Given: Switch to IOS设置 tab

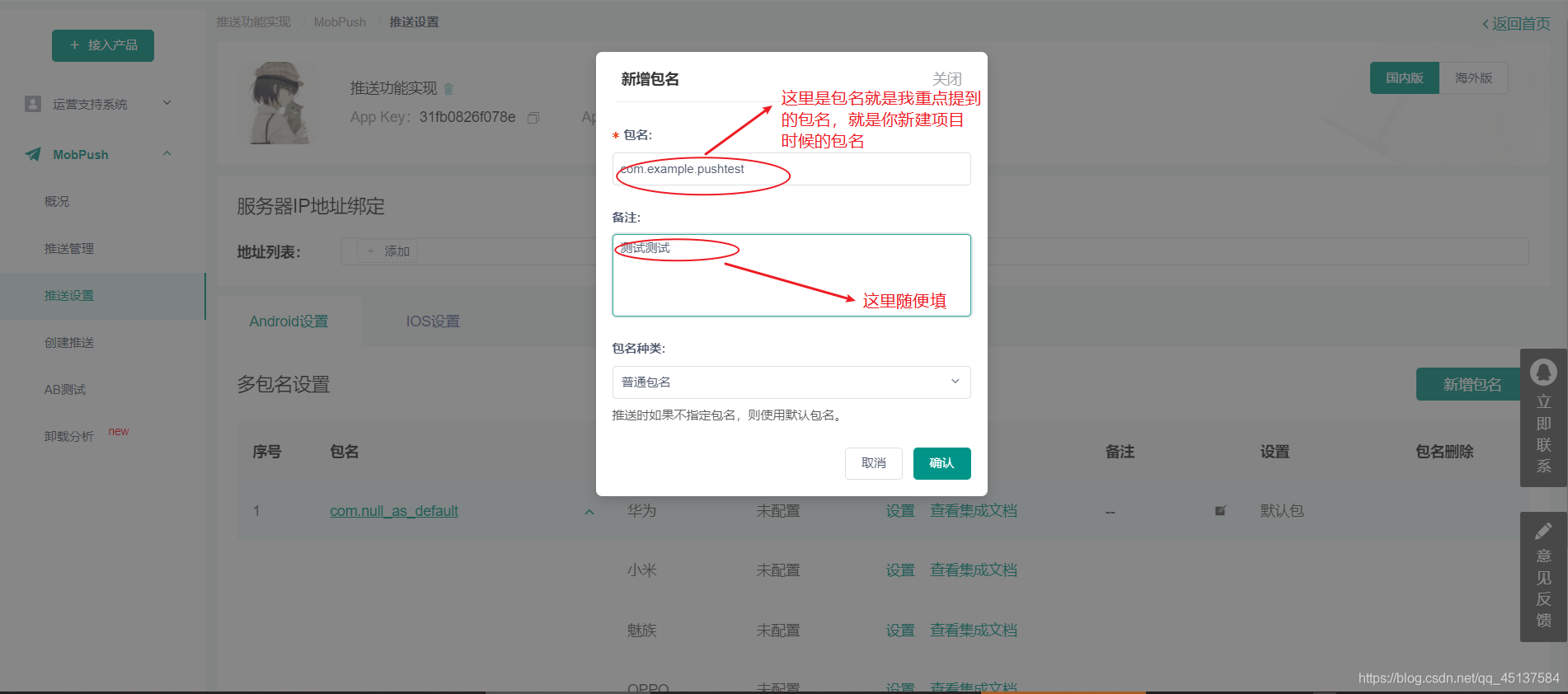Looking at the screenshot, I should click(x=433, y=321).
